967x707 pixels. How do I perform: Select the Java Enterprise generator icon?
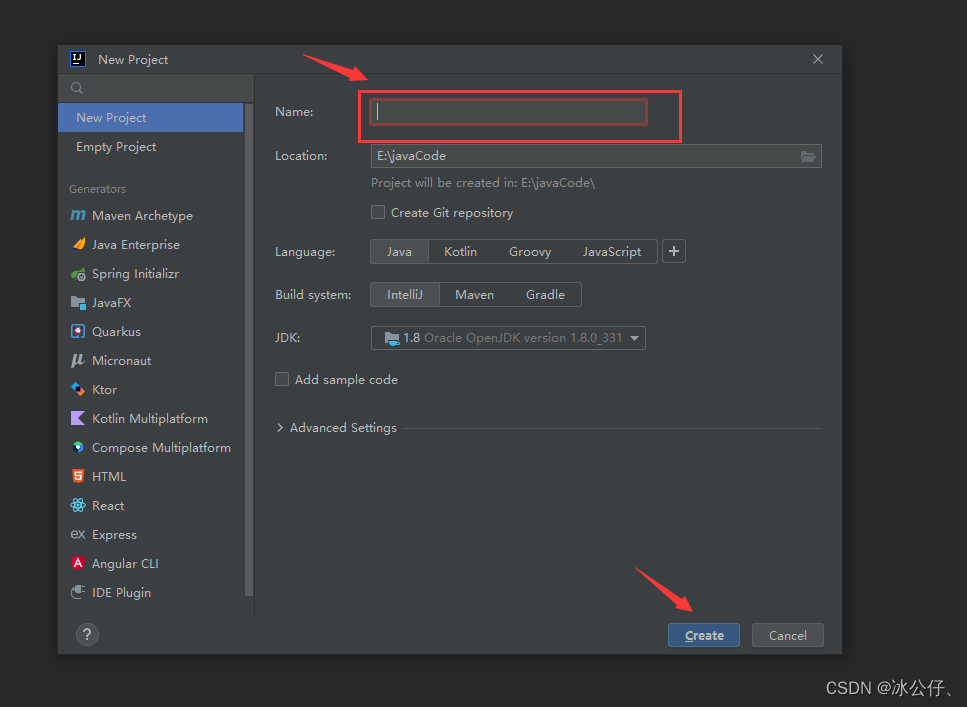tap(78, 244)
